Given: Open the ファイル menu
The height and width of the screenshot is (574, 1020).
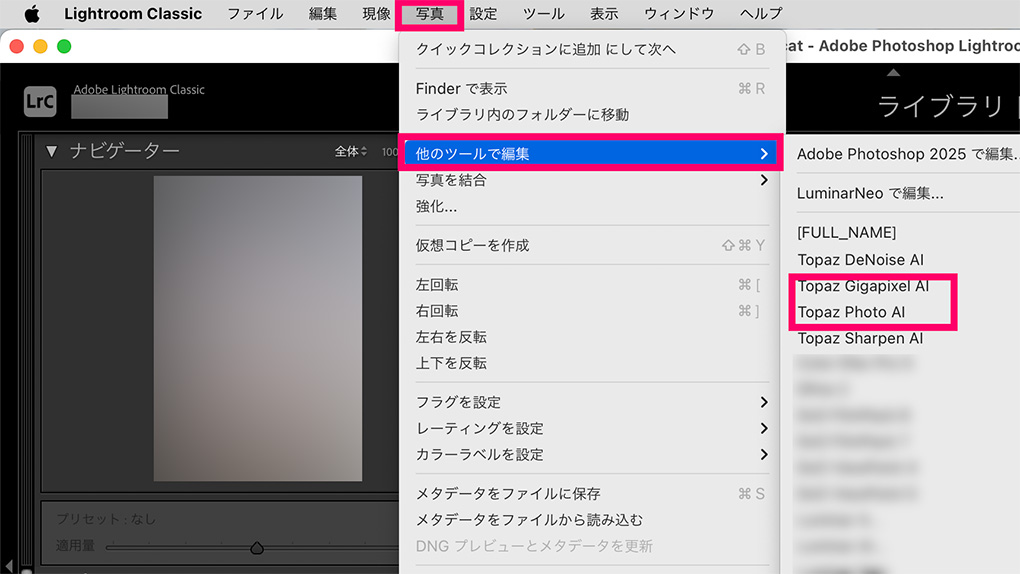Looking at the screenshot, I should (x=255, y=14).
